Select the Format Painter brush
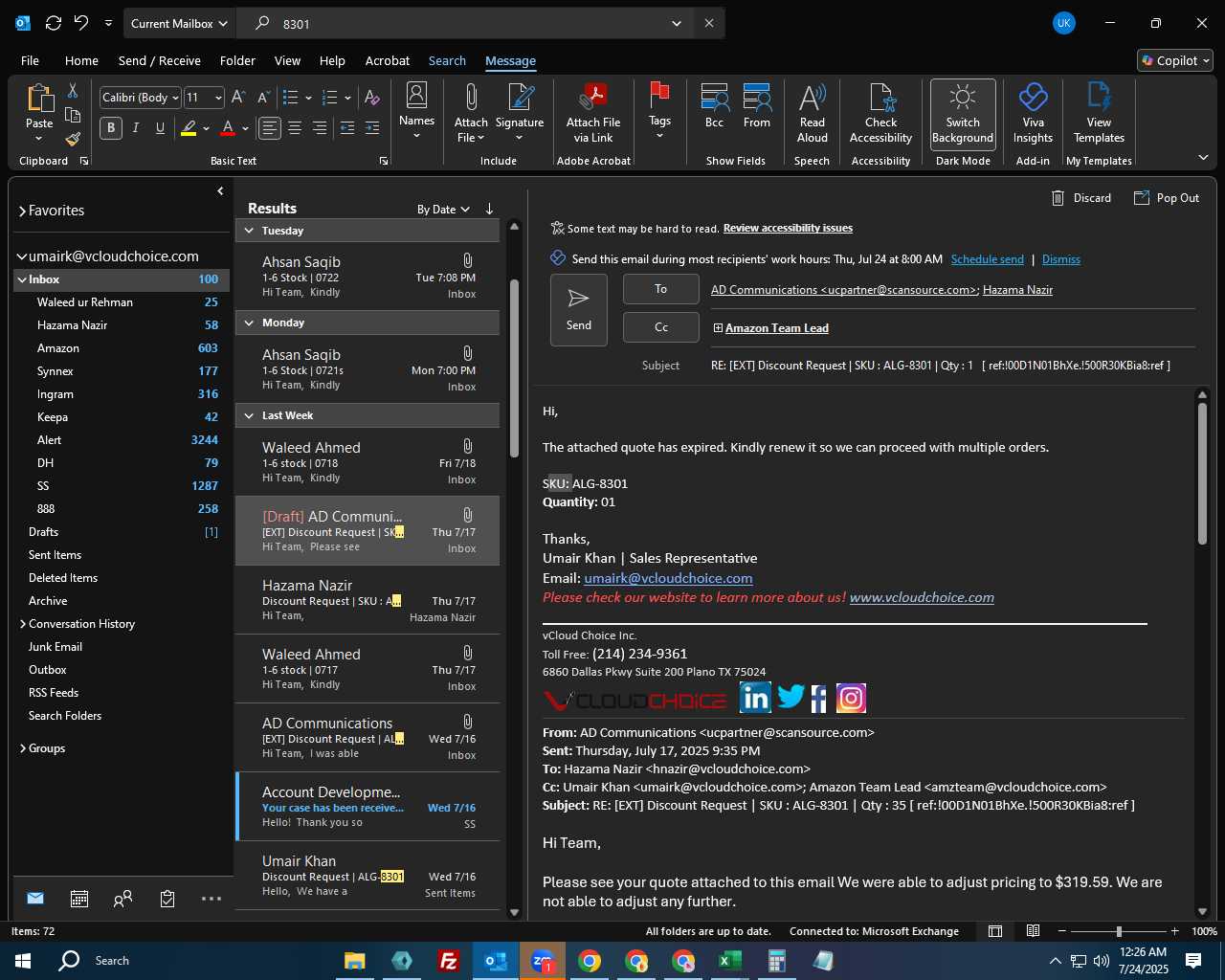 tap(73, 140)
